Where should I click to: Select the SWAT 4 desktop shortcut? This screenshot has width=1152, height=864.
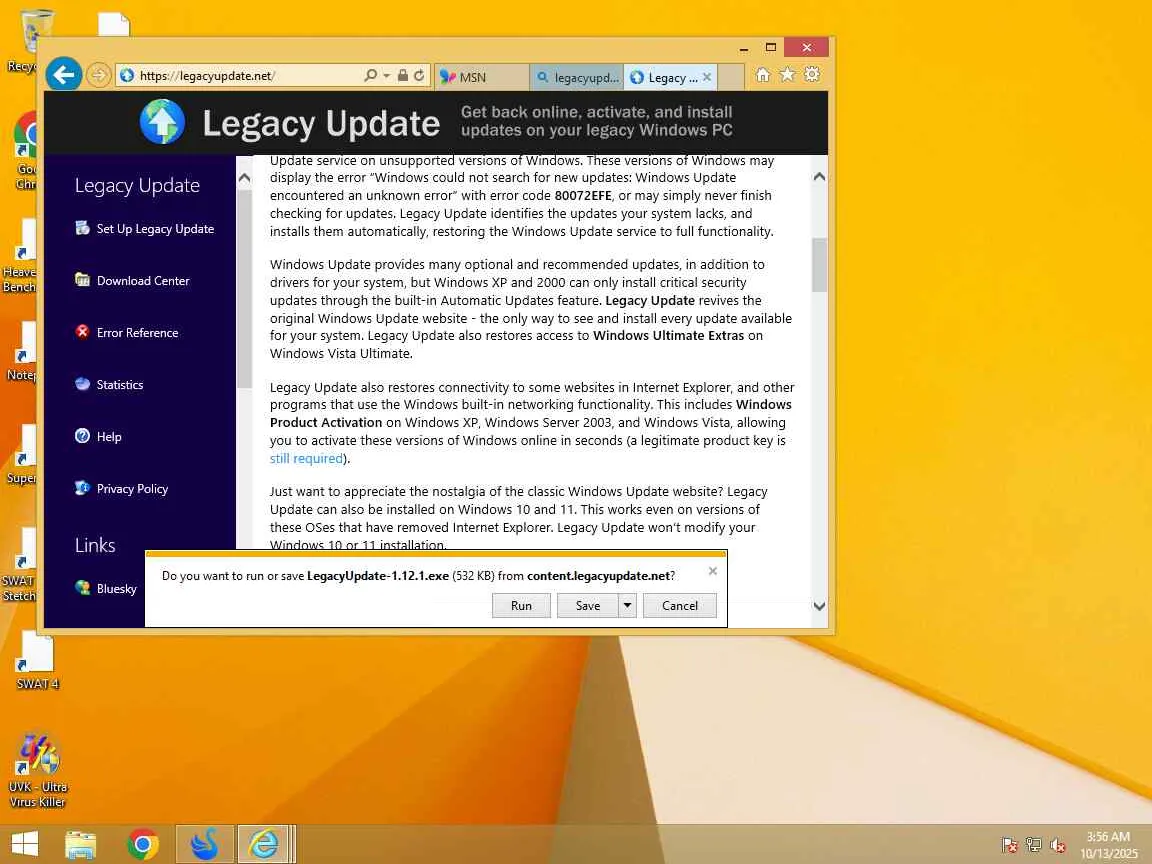[37, 661]
